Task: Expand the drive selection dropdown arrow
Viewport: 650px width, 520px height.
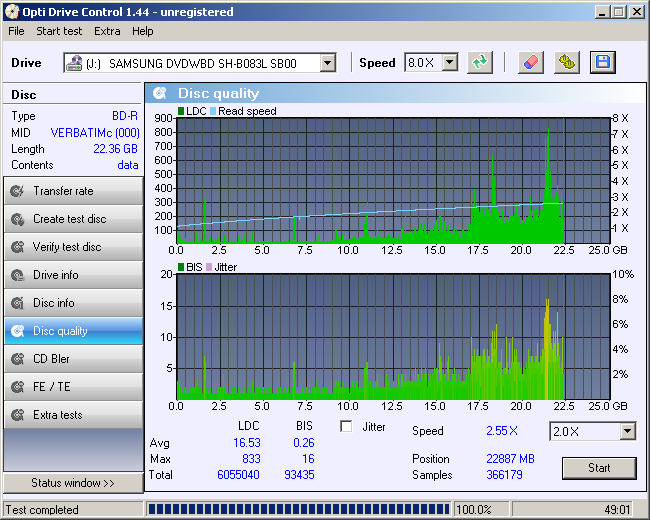Action: pyautogui.click(x=327, y=63)
